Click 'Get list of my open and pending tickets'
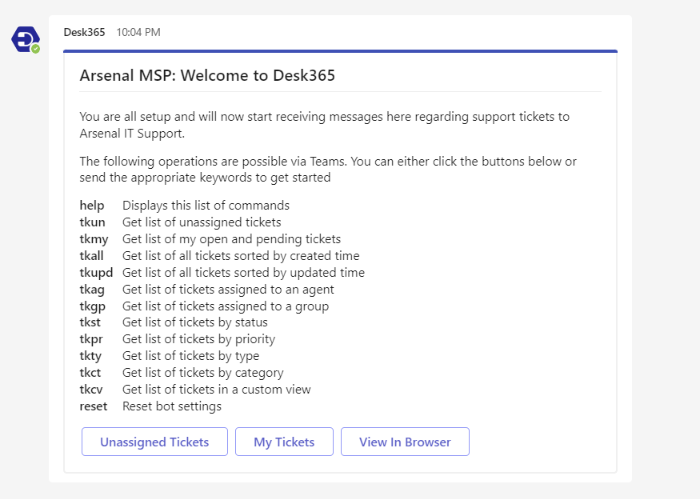Image resolution: width=700 pixels, height=499 pixels. [x=231, y=239]
